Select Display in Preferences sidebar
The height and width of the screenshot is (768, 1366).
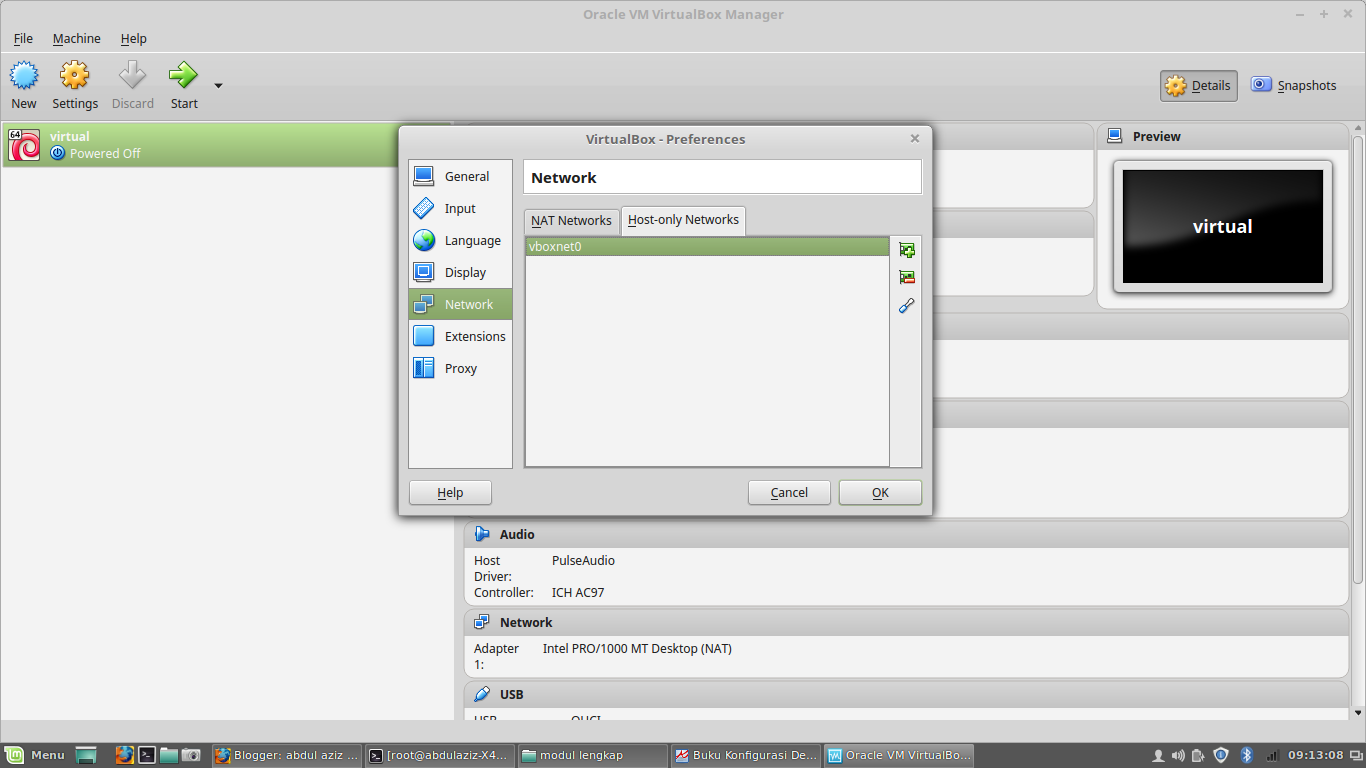[x=460, y=272]
